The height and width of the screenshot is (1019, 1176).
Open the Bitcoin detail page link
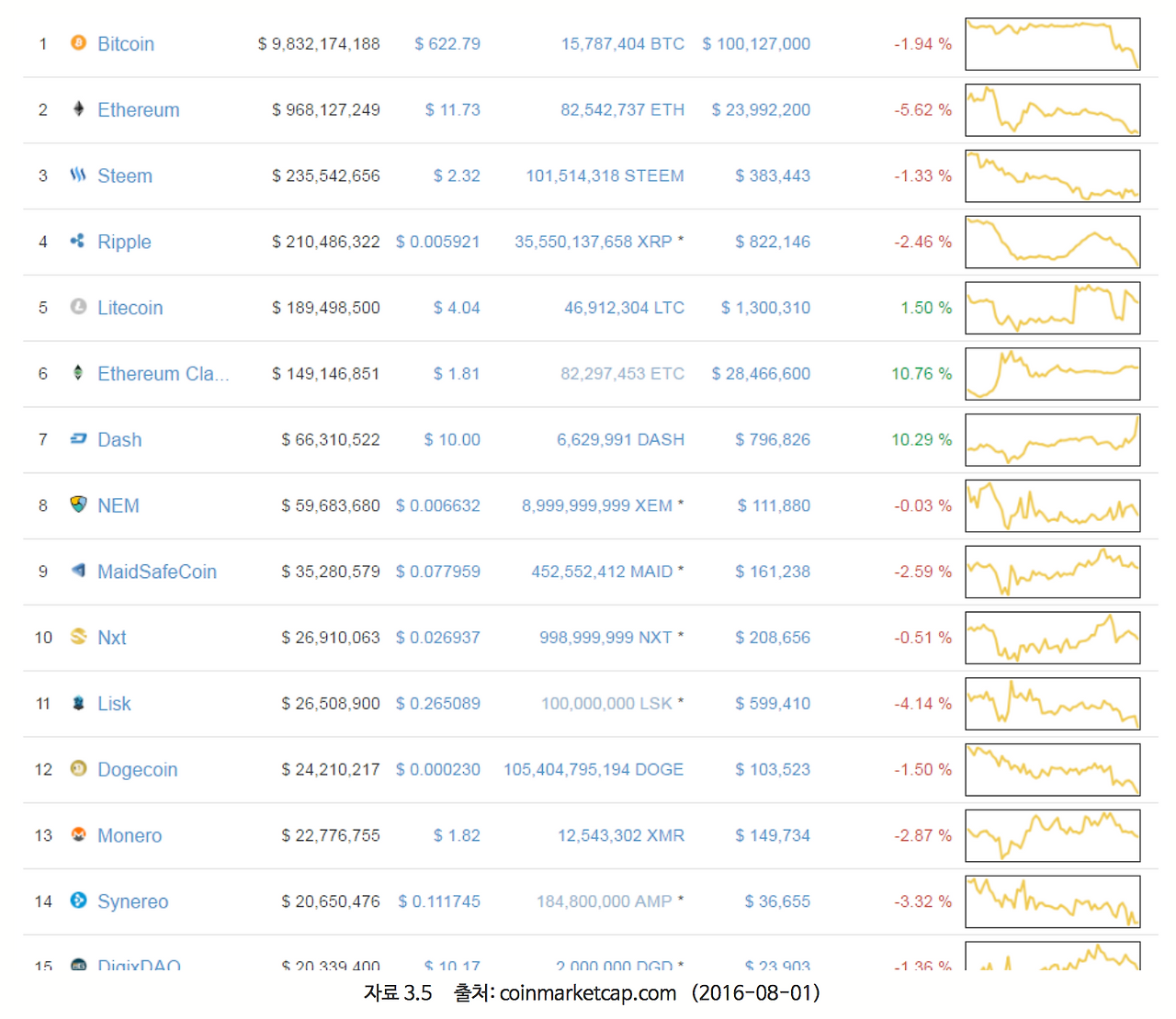(x=125, y=43)
